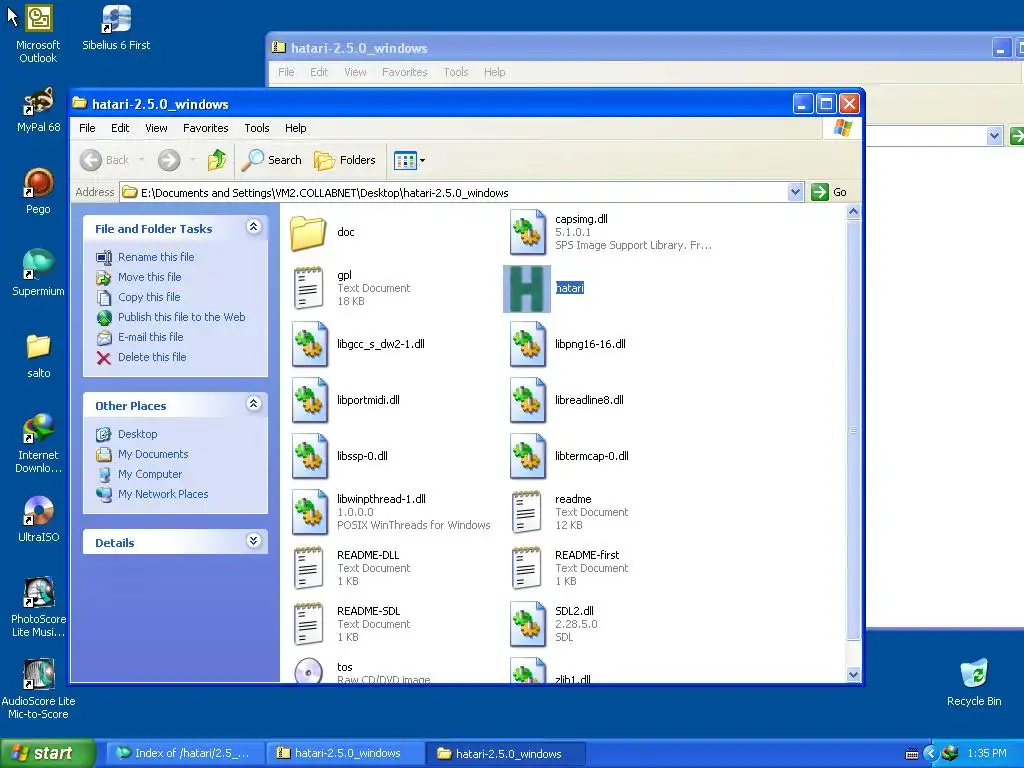Select the README-SDL document icon
The image size is (1024, 768).
pyautogui.click(x=308, y=625)
